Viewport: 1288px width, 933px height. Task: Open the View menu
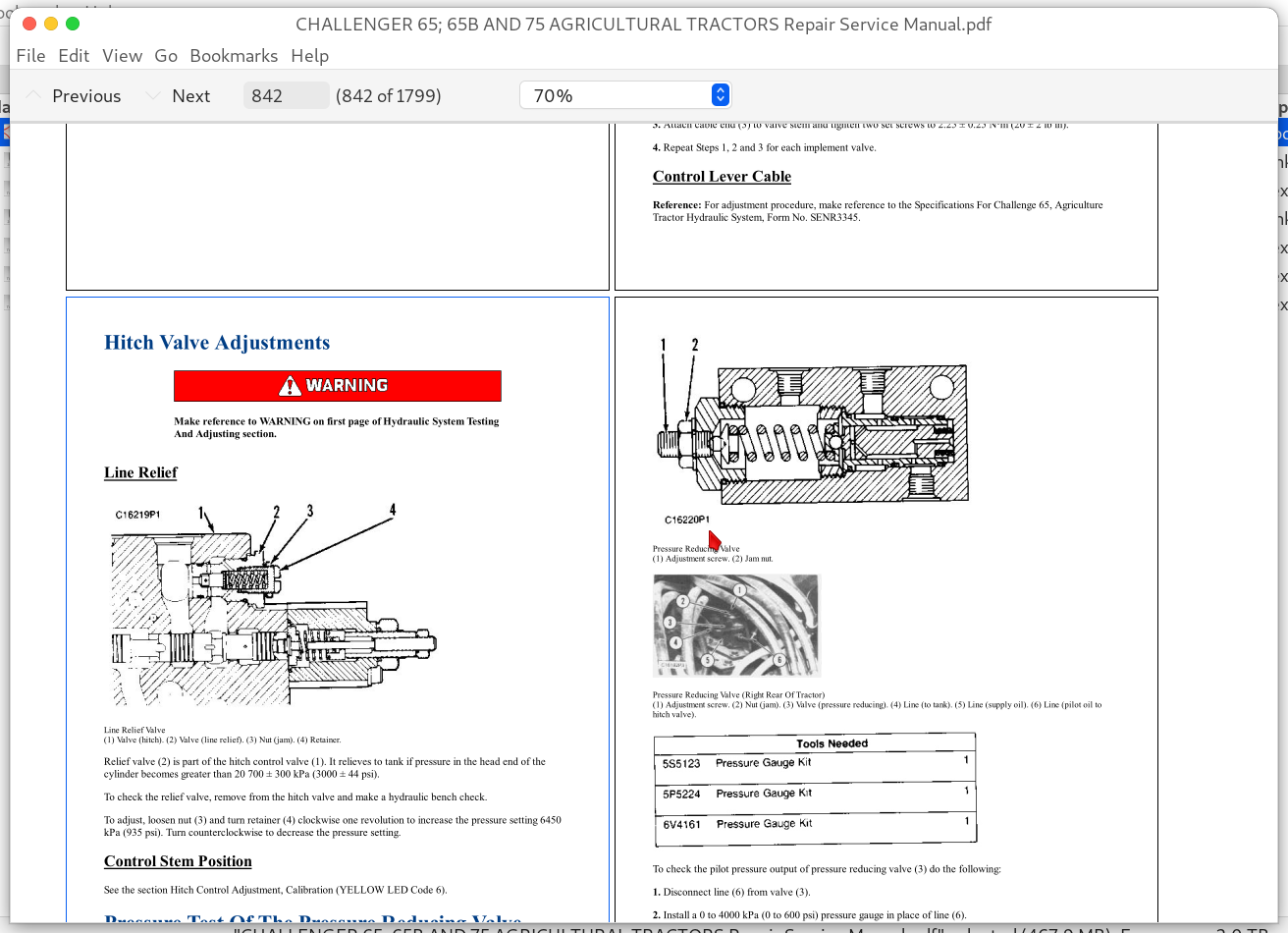tap(122, 56)
